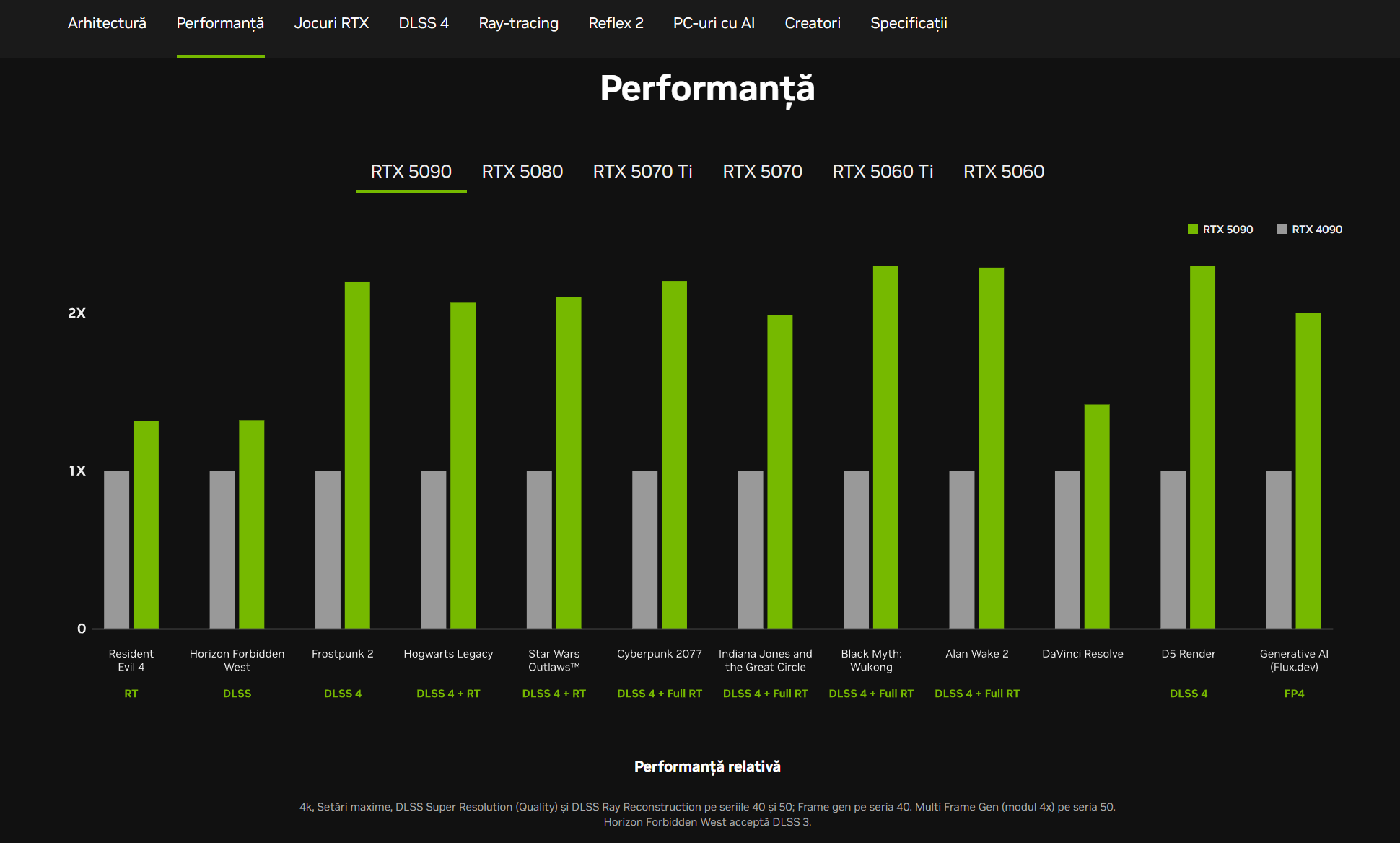
Task: Click the green DaVinci Resolve bar
Action: pyautogui.click(x=1096, y=516)
